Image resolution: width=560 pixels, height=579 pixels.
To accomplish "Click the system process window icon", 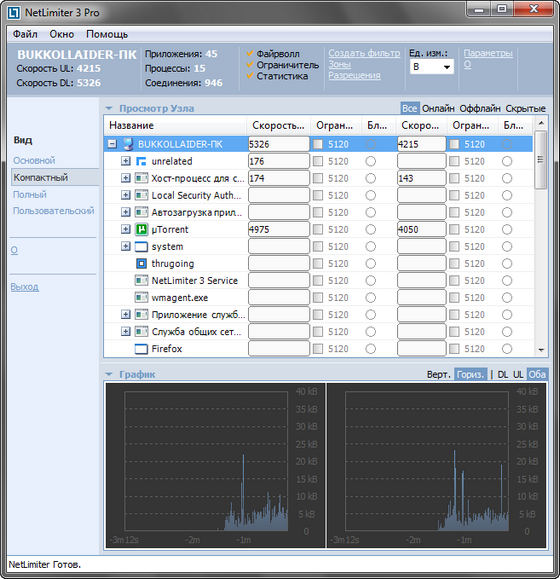I will [141, 247].
